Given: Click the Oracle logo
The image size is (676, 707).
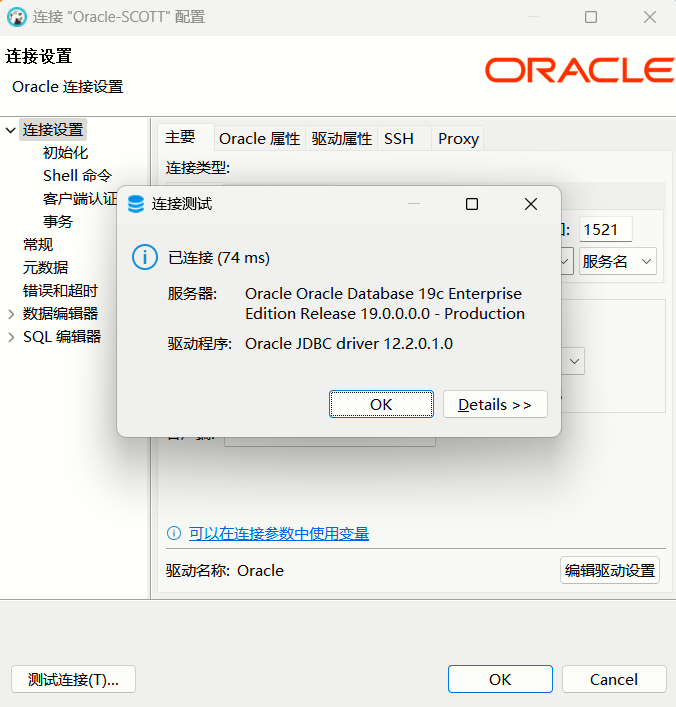Looking at the screenshot, I should tap(579, 70).
